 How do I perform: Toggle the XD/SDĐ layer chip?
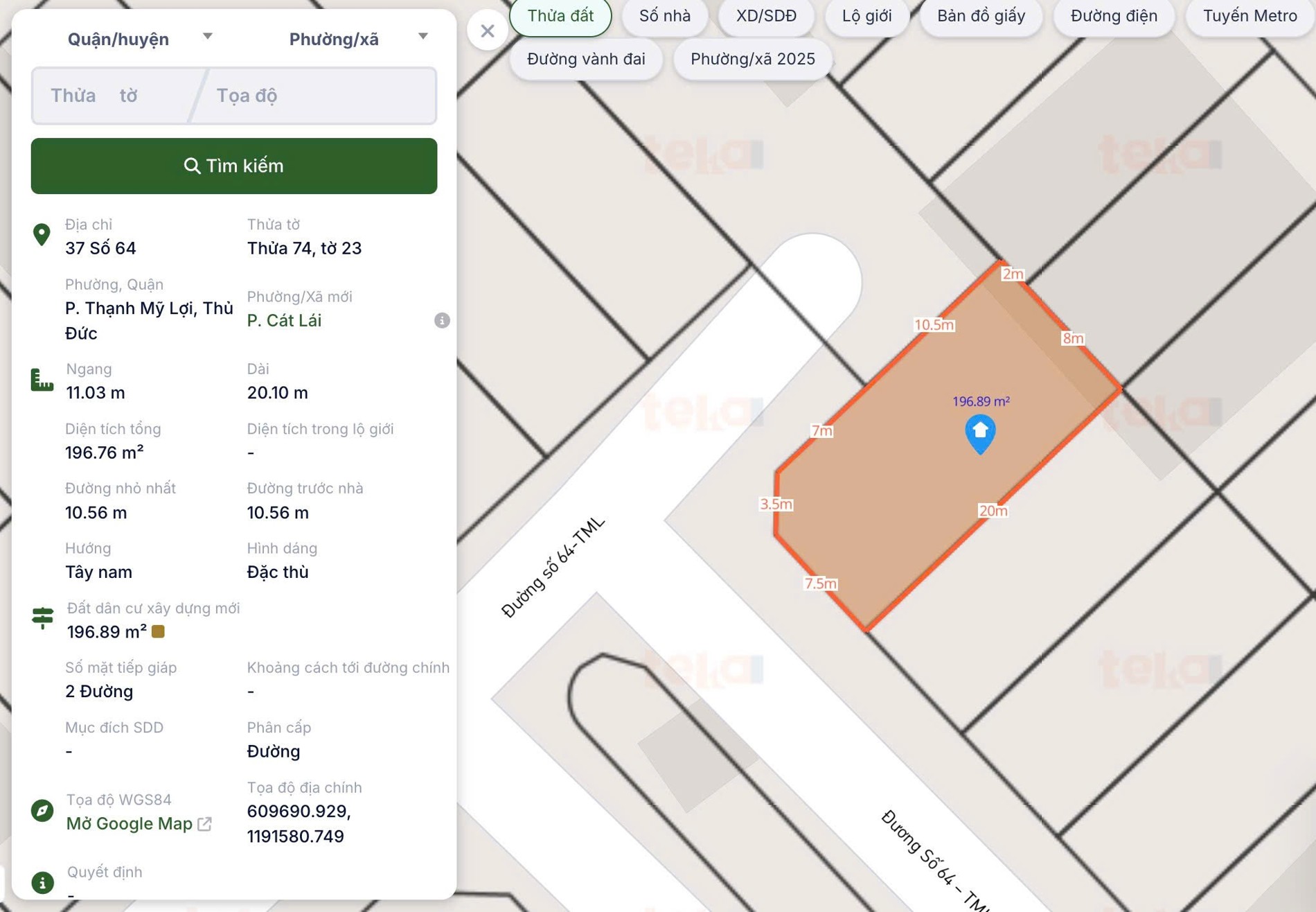tap(766, 16)
